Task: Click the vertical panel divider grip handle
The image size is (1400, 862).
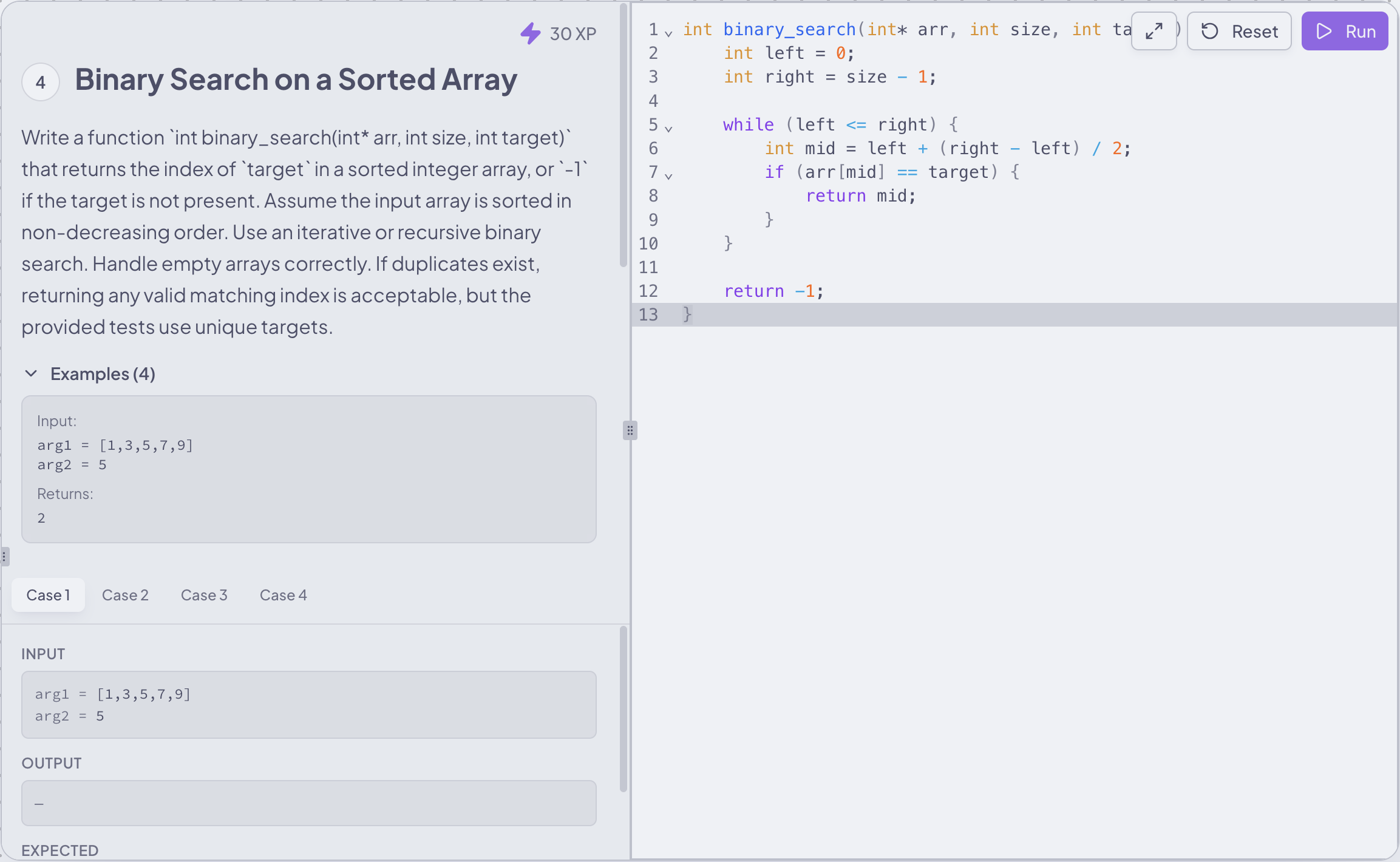Action: [x=630, y=430]
